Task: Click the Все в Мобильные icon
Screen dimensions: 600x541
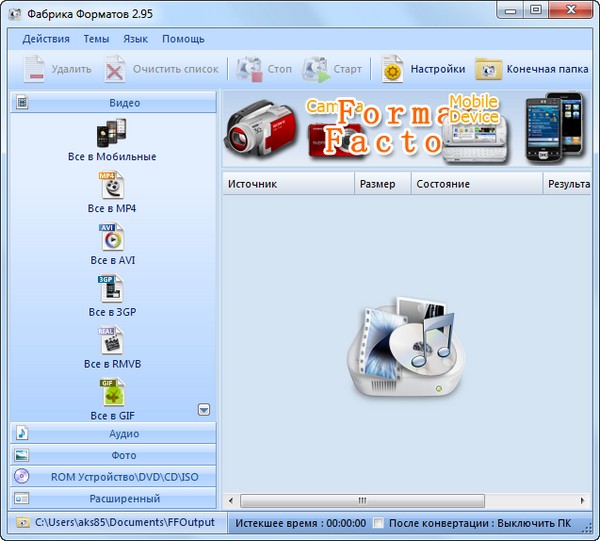Action: coord(112,134)
